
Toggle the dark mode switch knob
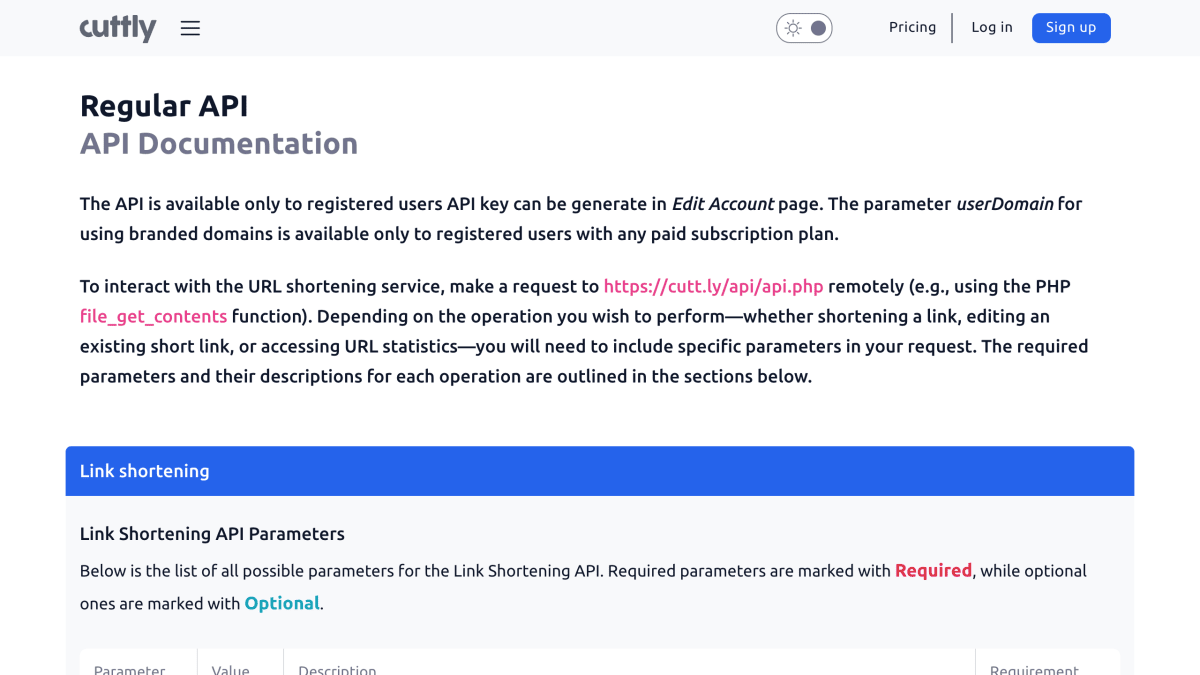(818, 28)
